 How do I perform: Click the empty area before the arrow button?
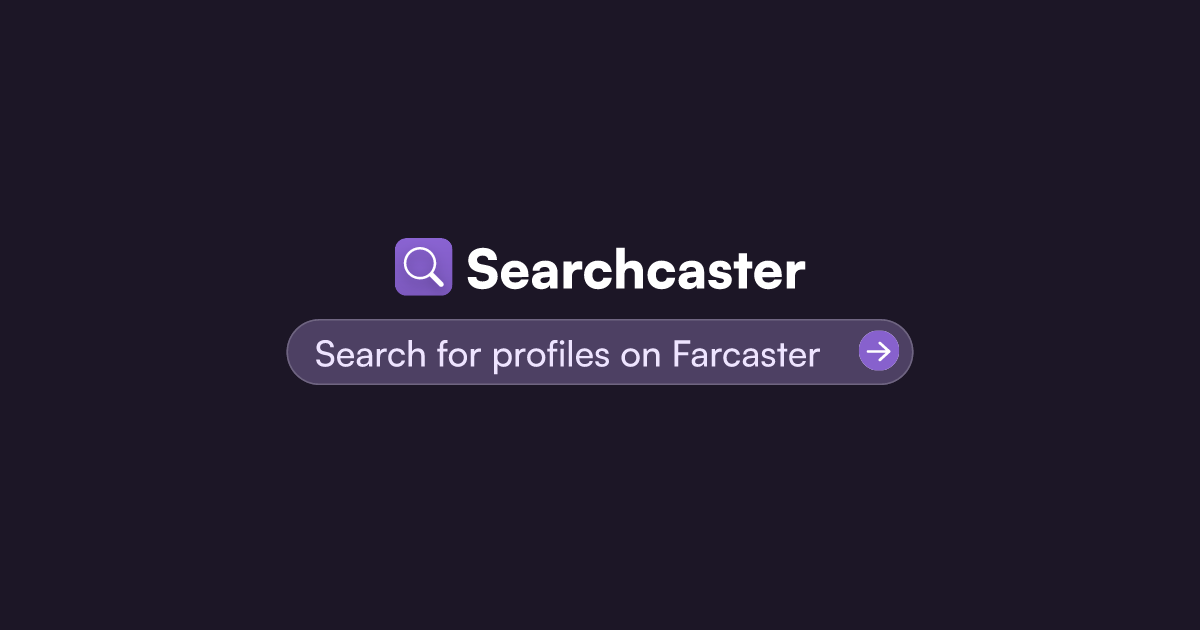840,352
